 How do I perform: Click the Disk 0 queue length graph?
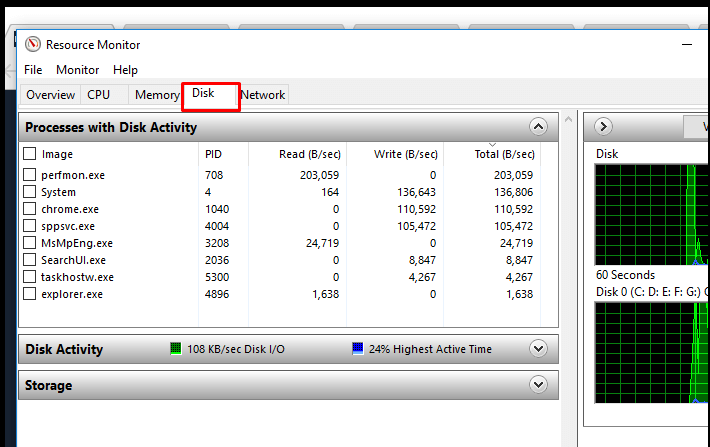(652, 352)
